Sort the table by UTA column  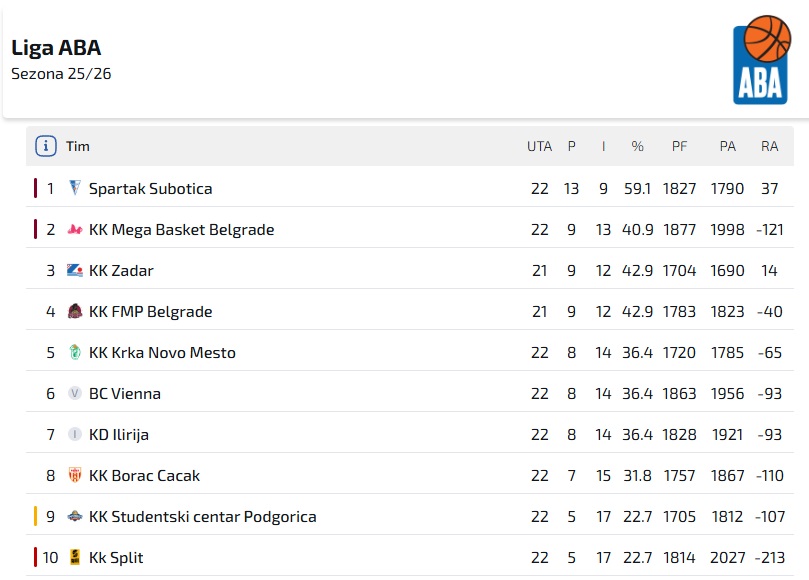539,146
